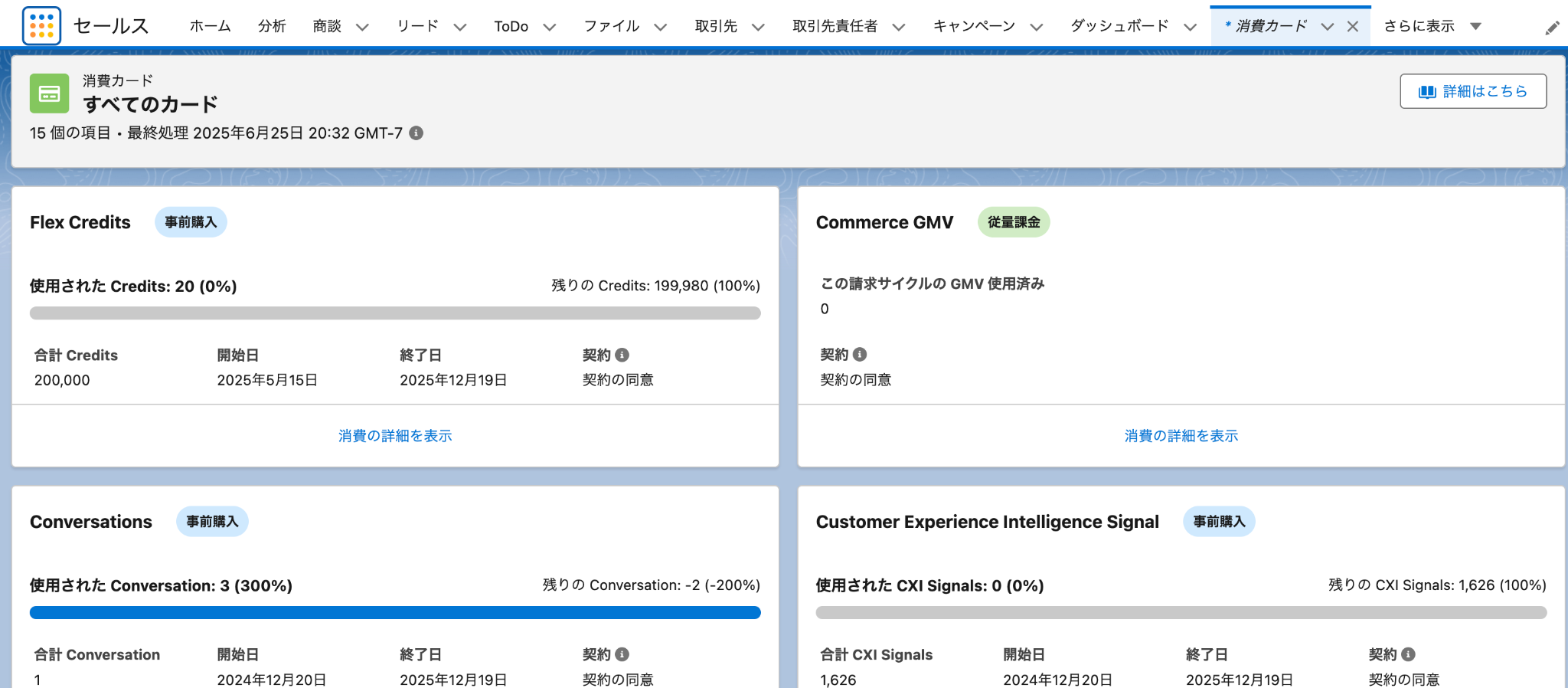
Task: Click the green consumption card icon
Action: click(49, 93)
